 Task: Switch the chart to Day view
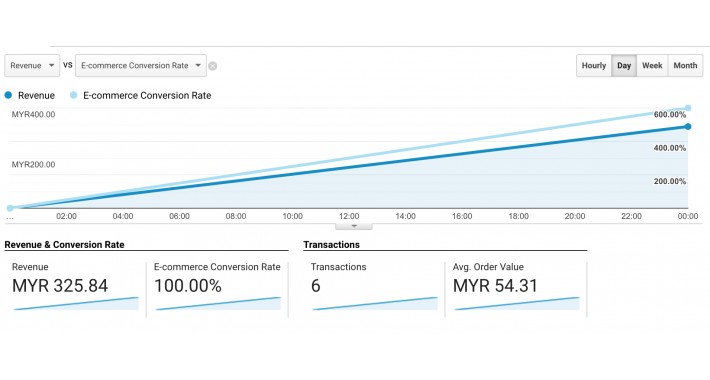point(624,66)
